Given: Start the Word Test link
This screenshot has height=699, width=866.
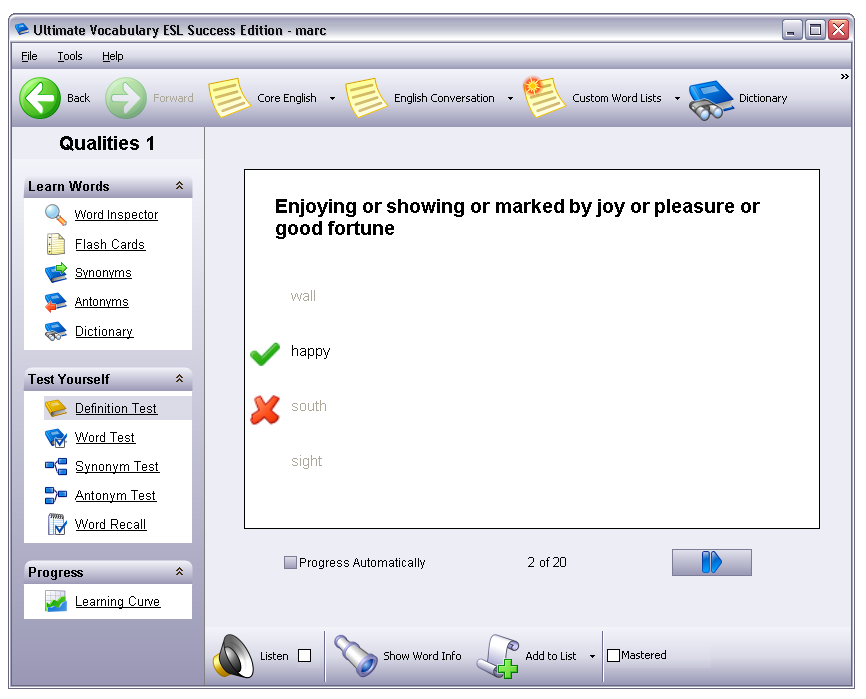Looking at the screenshot, I should pos(105,437).
